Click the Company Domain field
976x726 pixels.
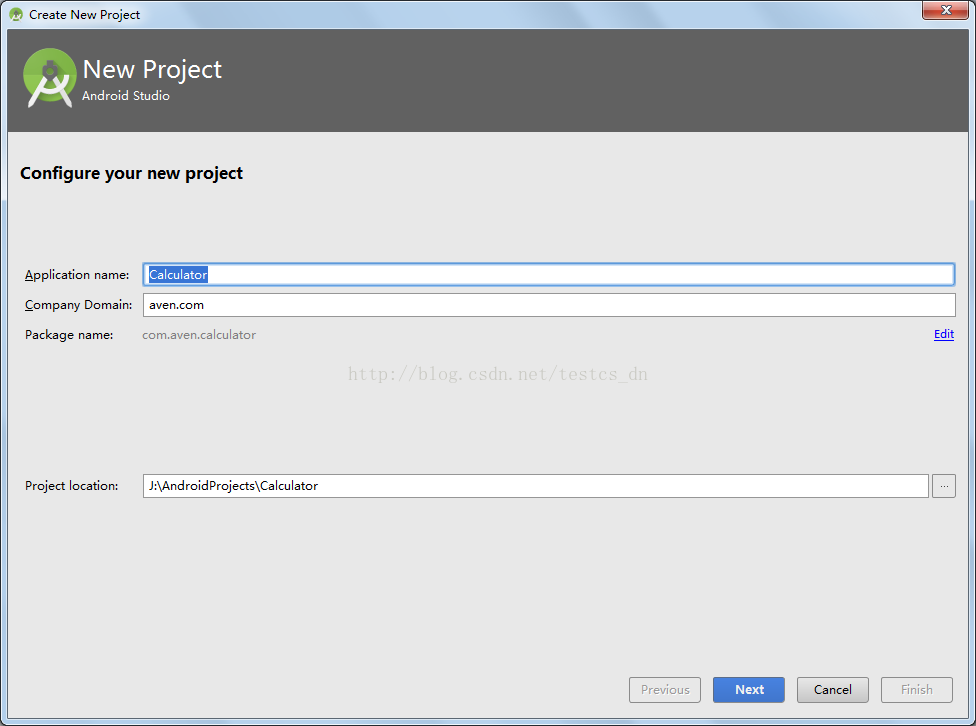[x=548, y=305]
